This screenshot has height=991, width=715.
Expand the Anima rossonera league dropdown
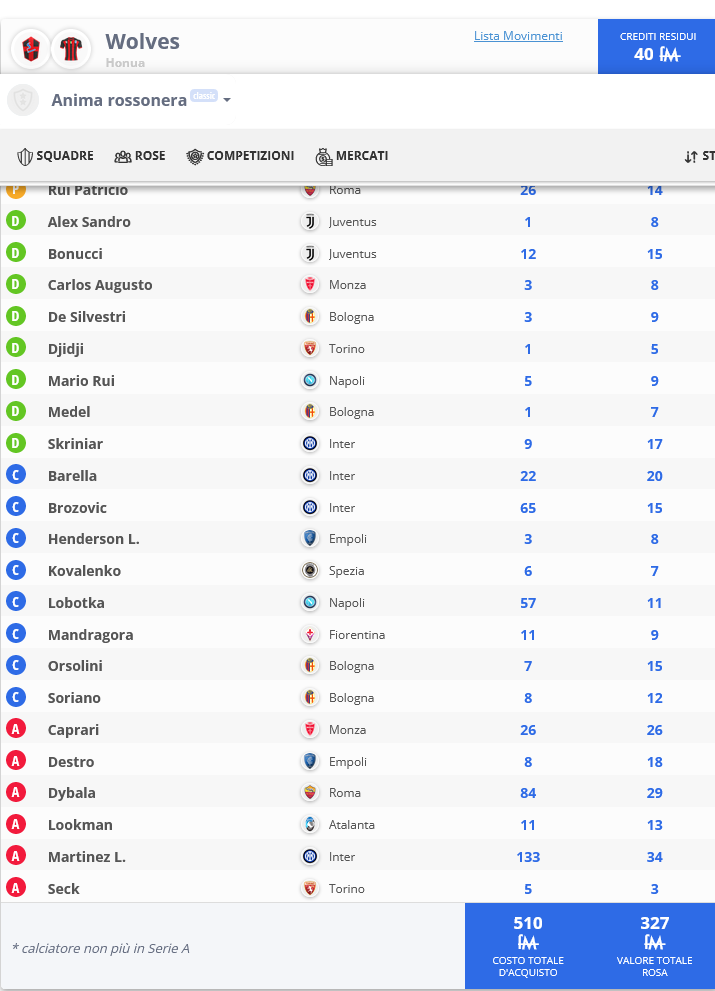pos(227,100)
